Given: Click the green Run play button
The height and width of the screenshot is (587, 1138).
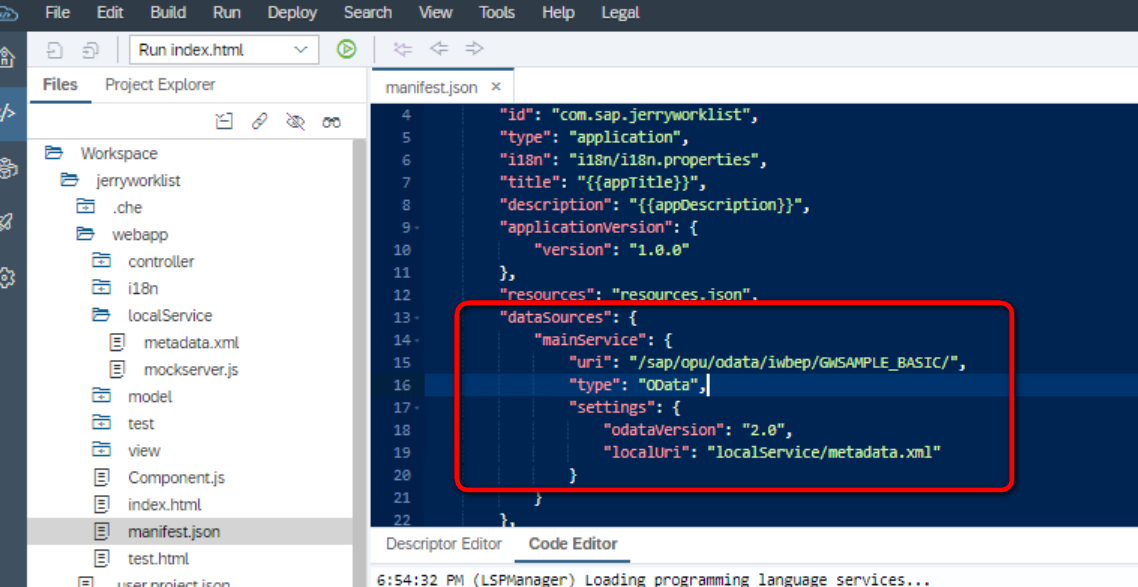Looking at the screenshot, I should 346,49.
